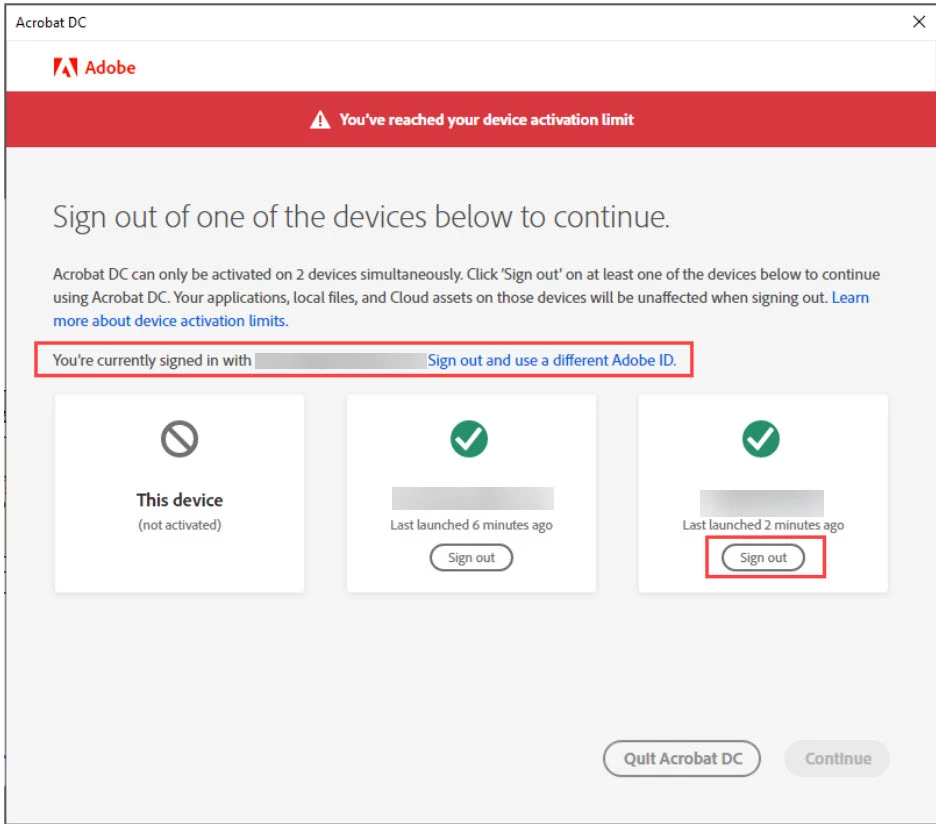Click the not-activated prohibited icon for This device
Viewport: 936px width, 824px height.
(179, 439)
